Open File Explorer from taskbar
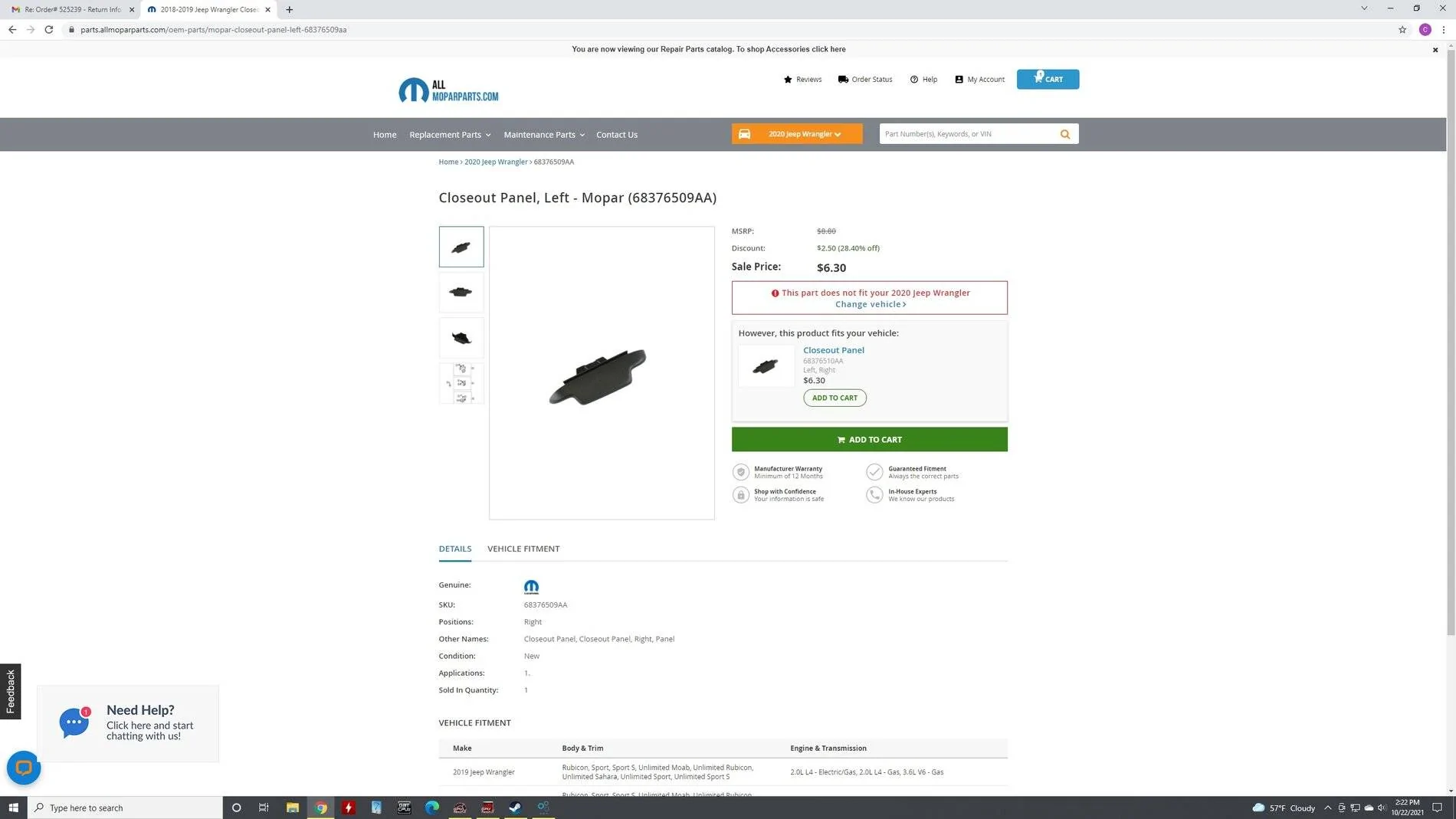This screenshot has height=819, width=1456. point(292,808)
